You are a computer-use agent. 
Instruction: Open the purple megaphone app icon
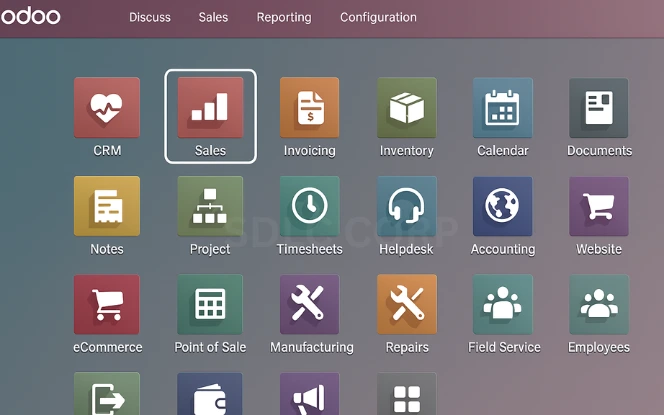[310, 394]
